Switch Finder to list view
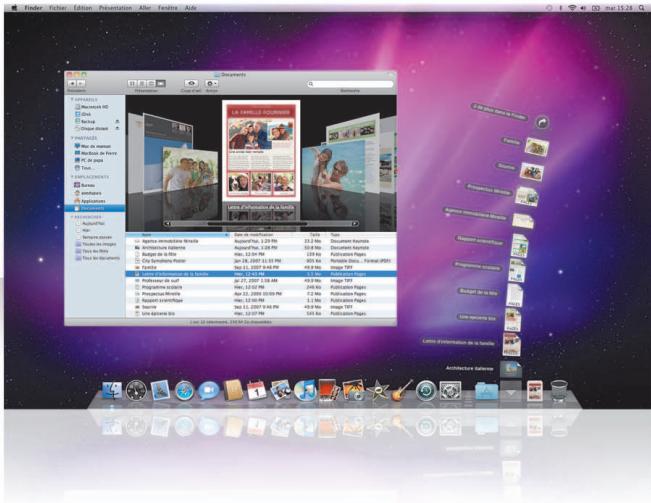651x503 pixels. click(142, 83)
